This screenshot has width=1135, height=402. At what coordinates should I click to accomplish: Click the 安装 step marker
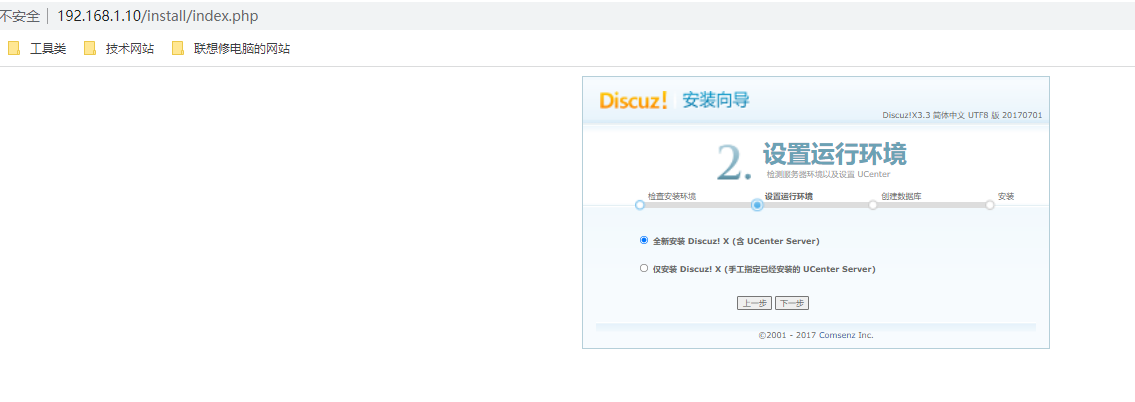point(990,205)
